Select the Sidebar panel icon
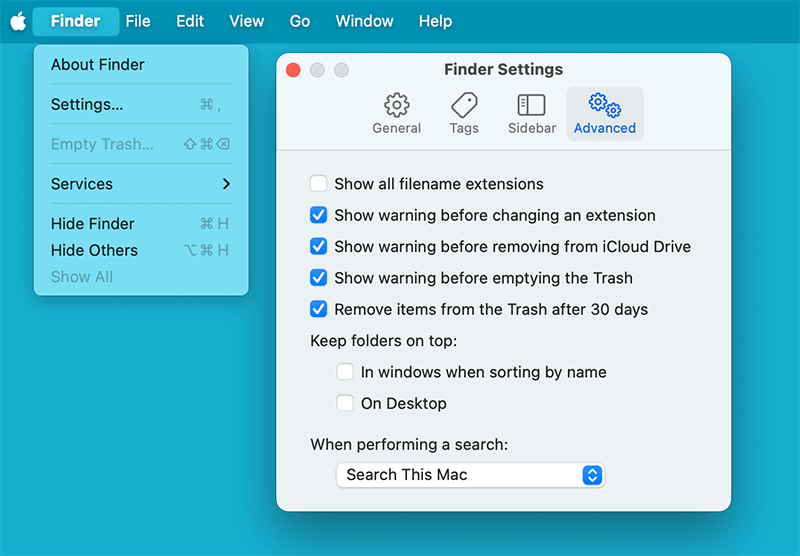The height and width of the screenshot is (556, 800). click(531, 105)
